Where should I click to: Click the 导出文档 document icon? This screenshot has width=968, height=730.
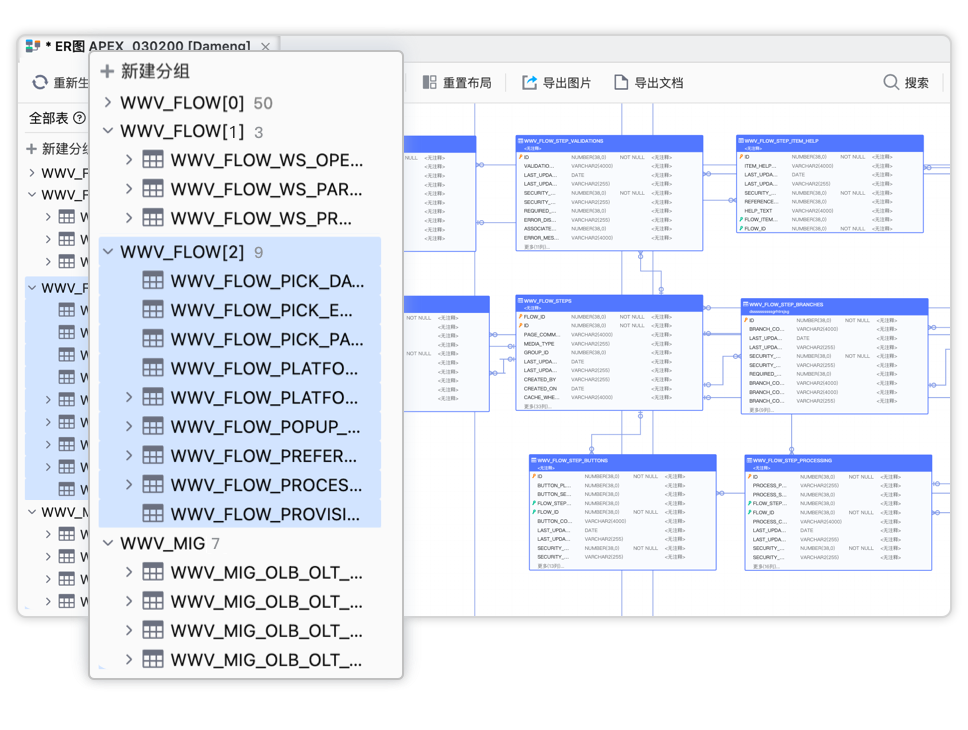(621, 82)
